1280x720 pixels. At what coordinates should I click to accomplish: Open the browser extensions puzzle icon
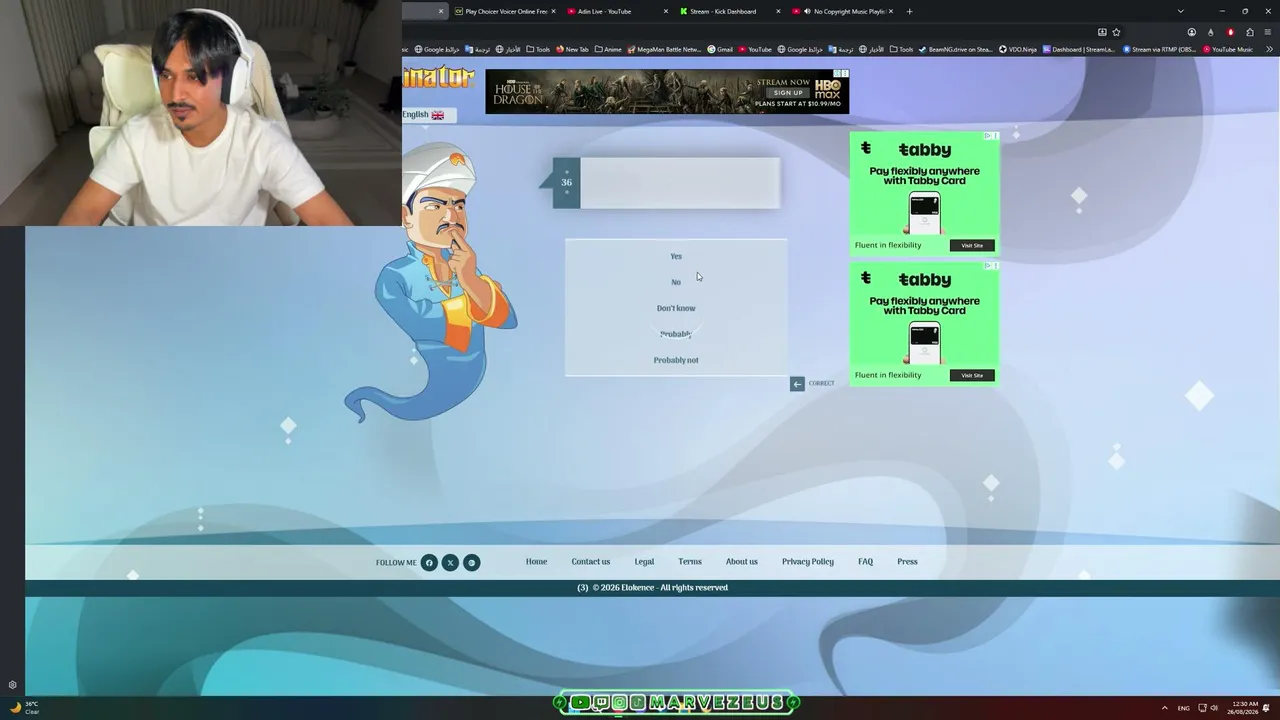pos(1250,32)
